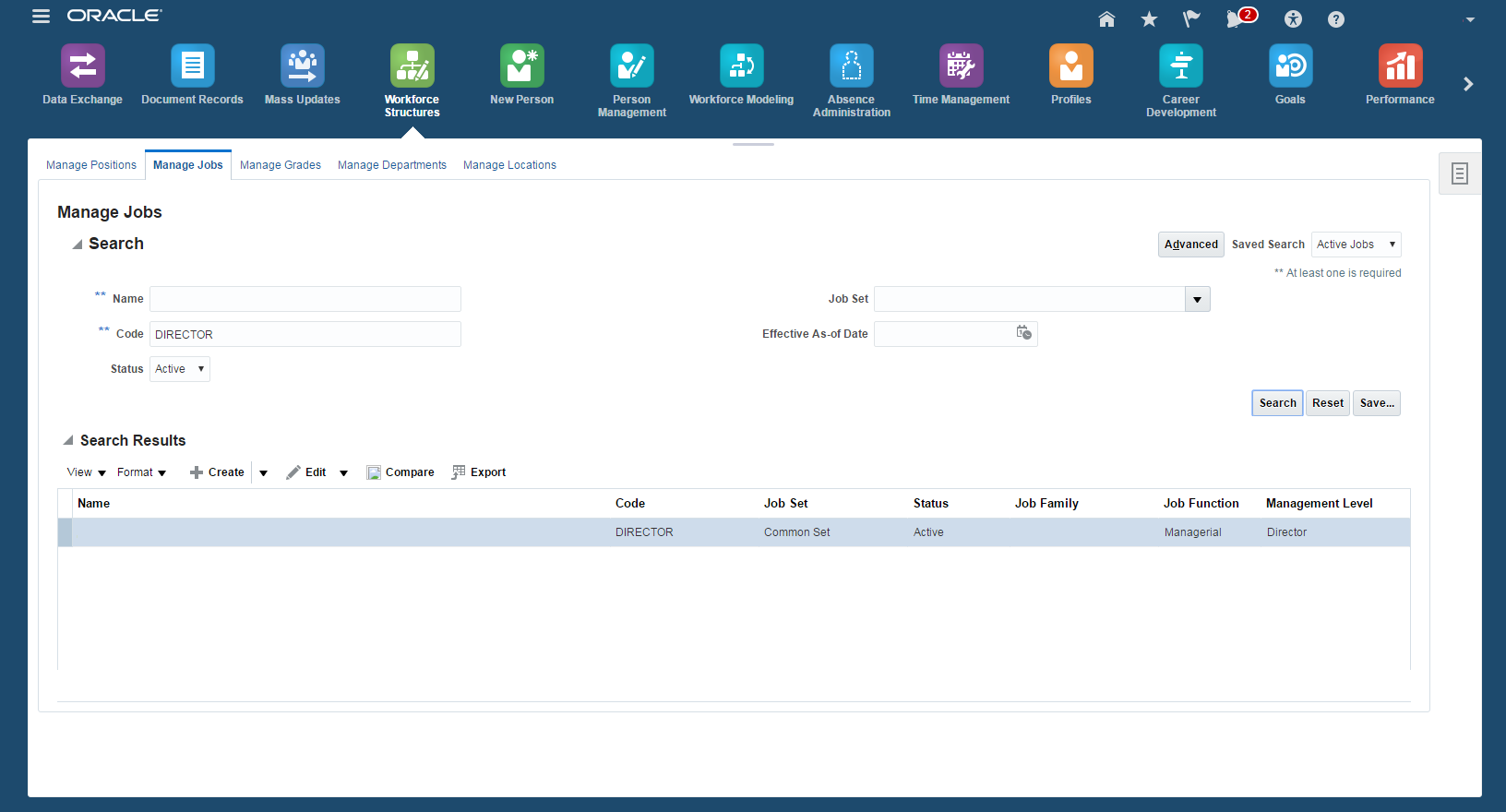Switch to the Manage Positions tab
The width and height of the screenshot is (1506, 812).
pyautogui.click(x=91, y=165)
